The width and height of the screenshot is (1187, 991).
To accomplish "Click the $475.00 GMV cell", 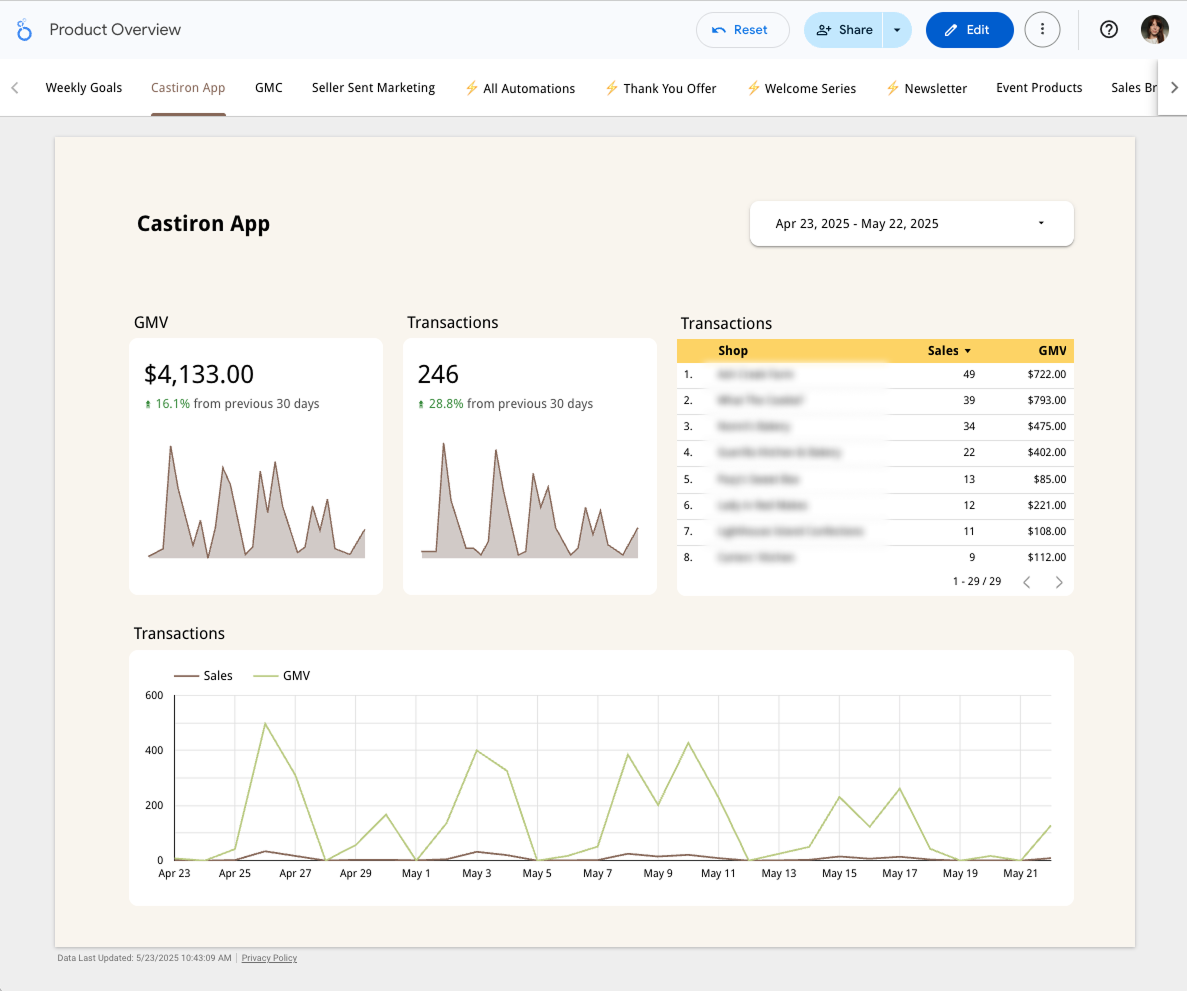I will coord(1047,426).
